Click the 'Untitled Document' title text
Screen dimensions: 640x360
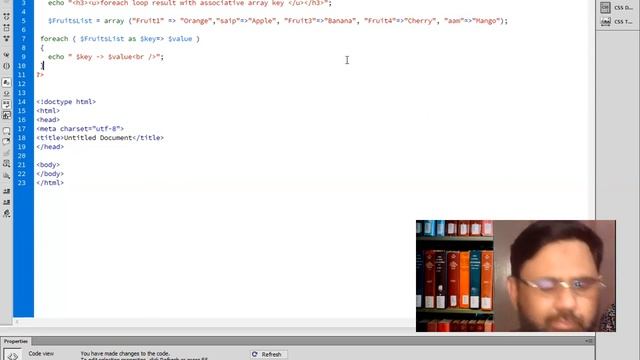point(98,138)
